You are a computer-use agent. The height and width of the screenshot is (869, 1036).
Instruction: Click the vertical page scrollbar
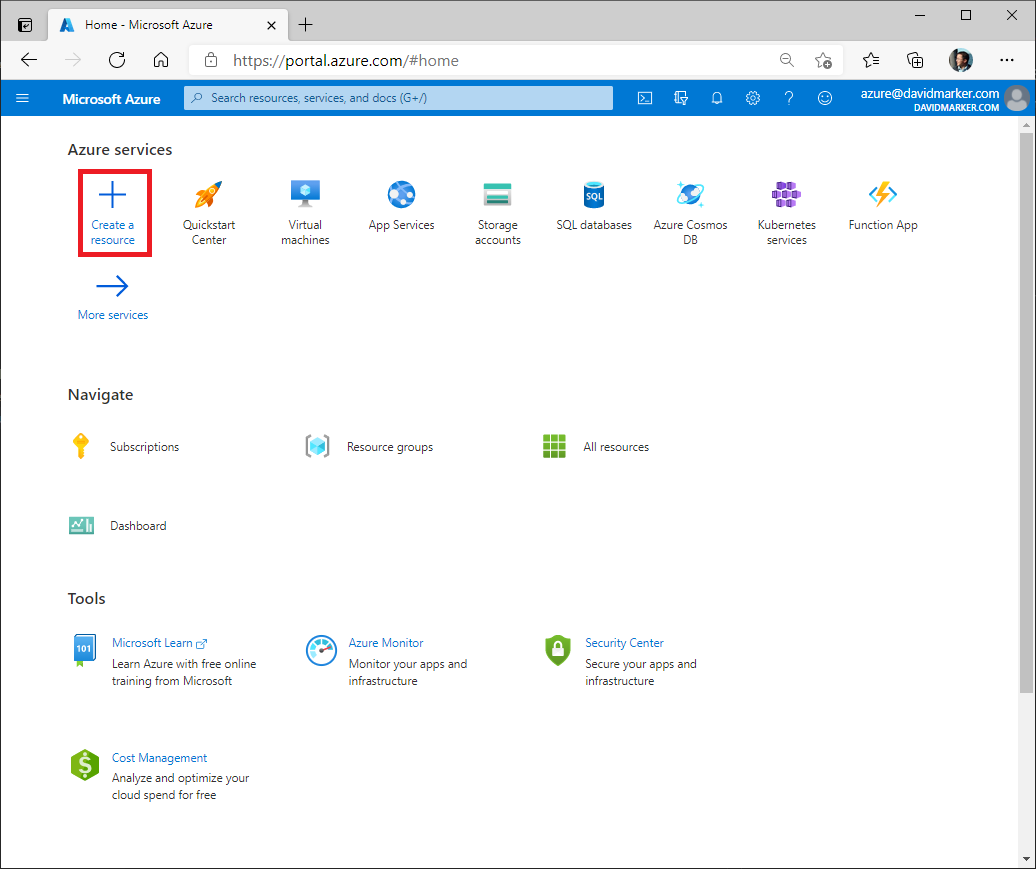coord(1025,413)
